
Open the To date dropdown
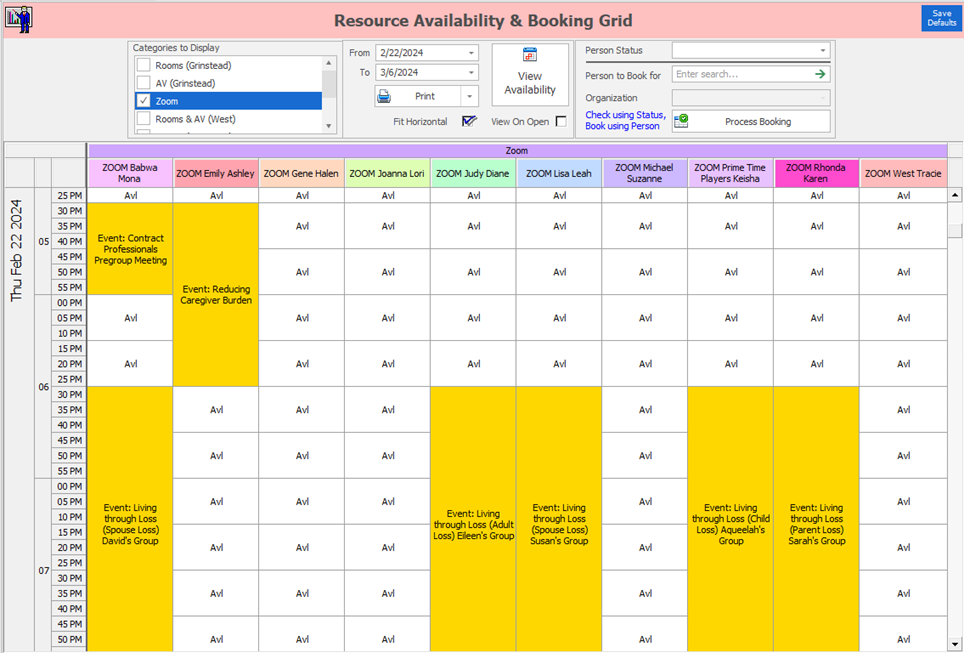coord(472,72)
